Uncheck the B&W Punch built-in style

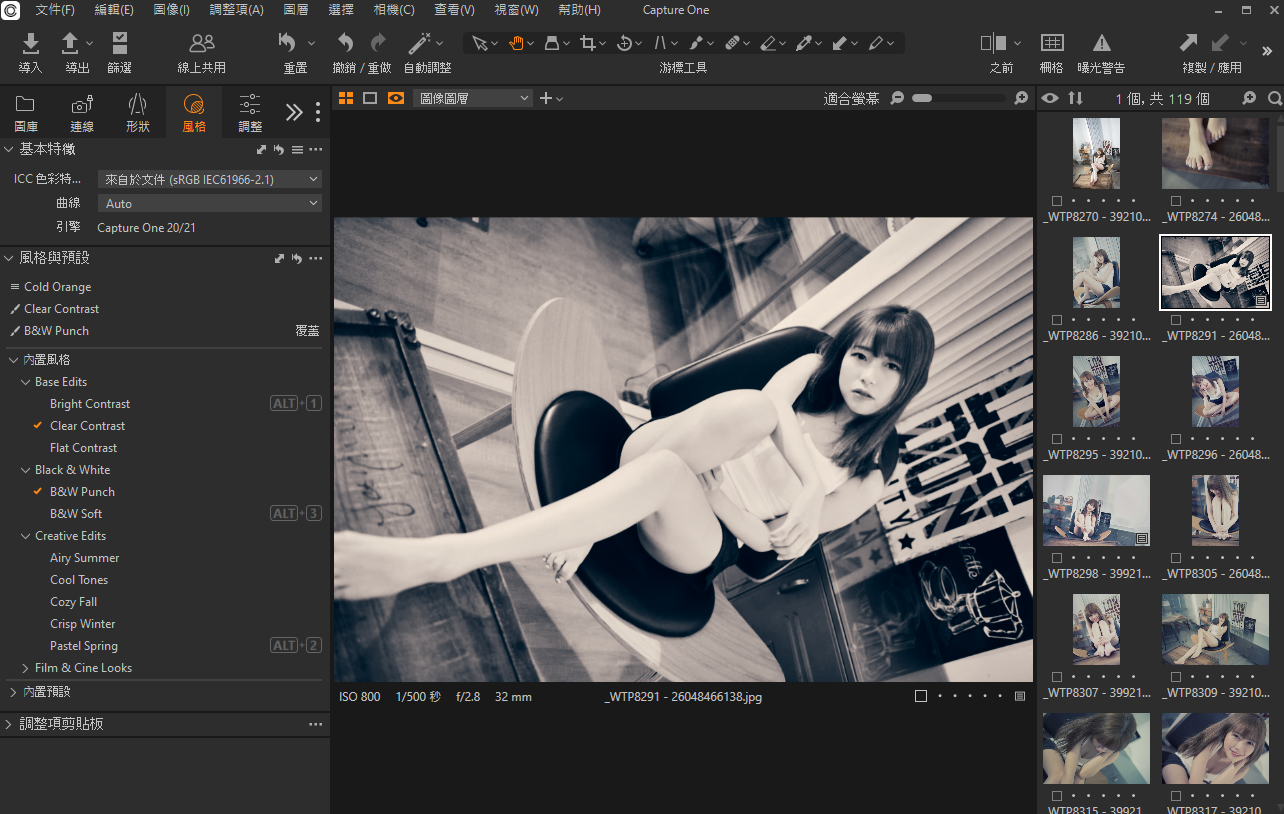(x=38, y=492)
